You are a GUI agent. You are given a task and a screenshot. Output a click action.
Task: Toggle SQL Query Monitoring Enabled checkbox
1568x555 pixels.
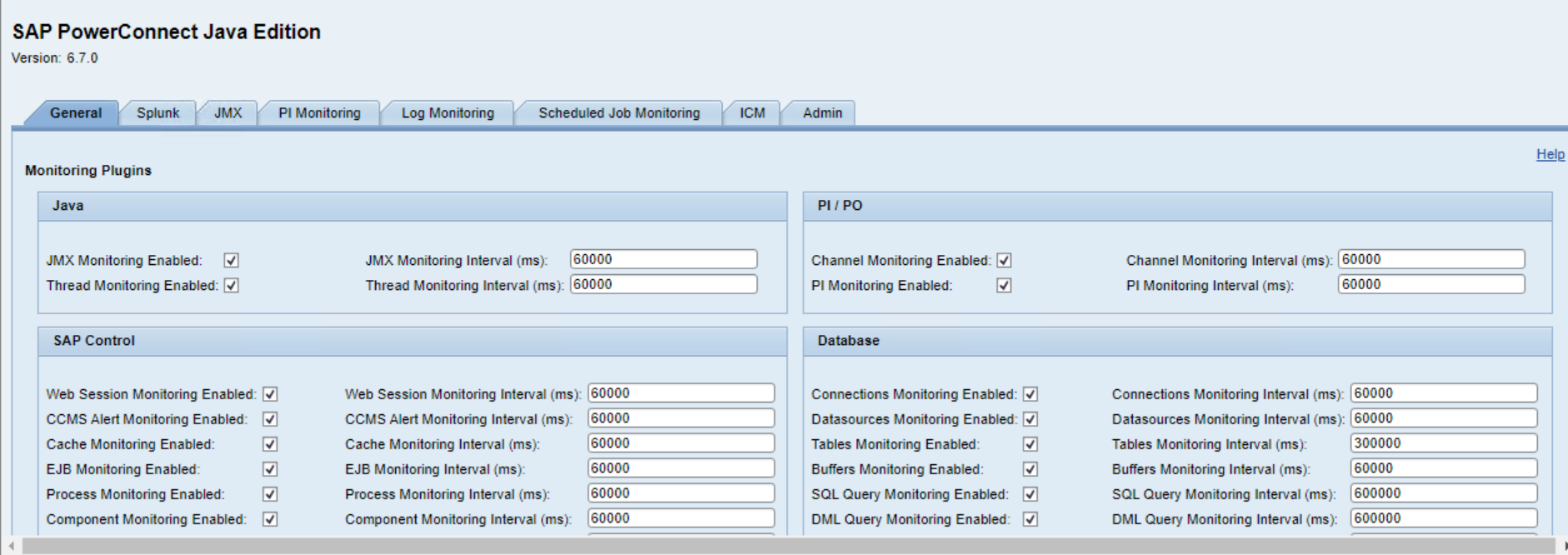pyautogui.click(x=1030, y=494)
